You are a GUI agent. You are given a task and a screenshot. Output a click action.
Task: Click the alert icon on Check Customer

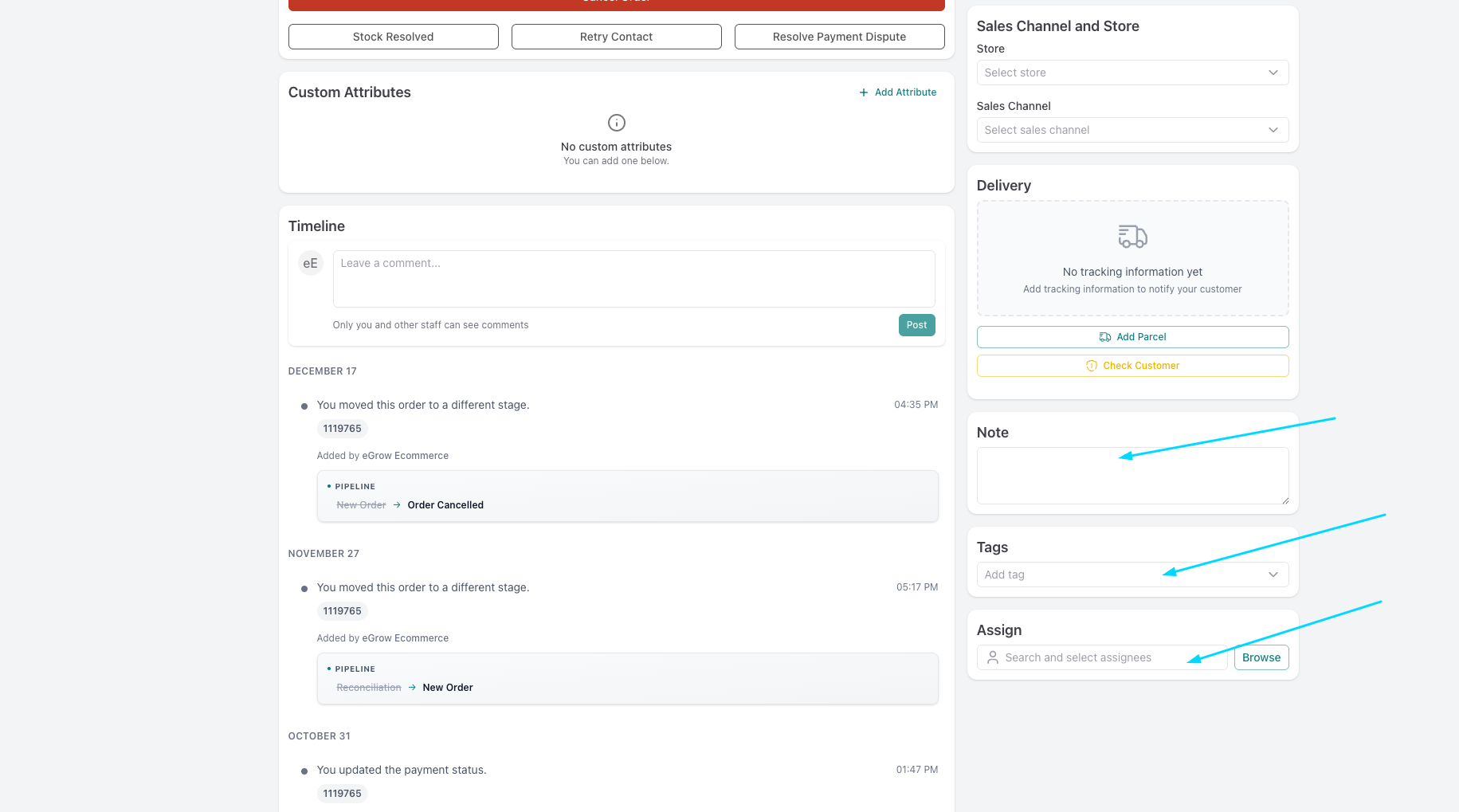(1092, 366)
